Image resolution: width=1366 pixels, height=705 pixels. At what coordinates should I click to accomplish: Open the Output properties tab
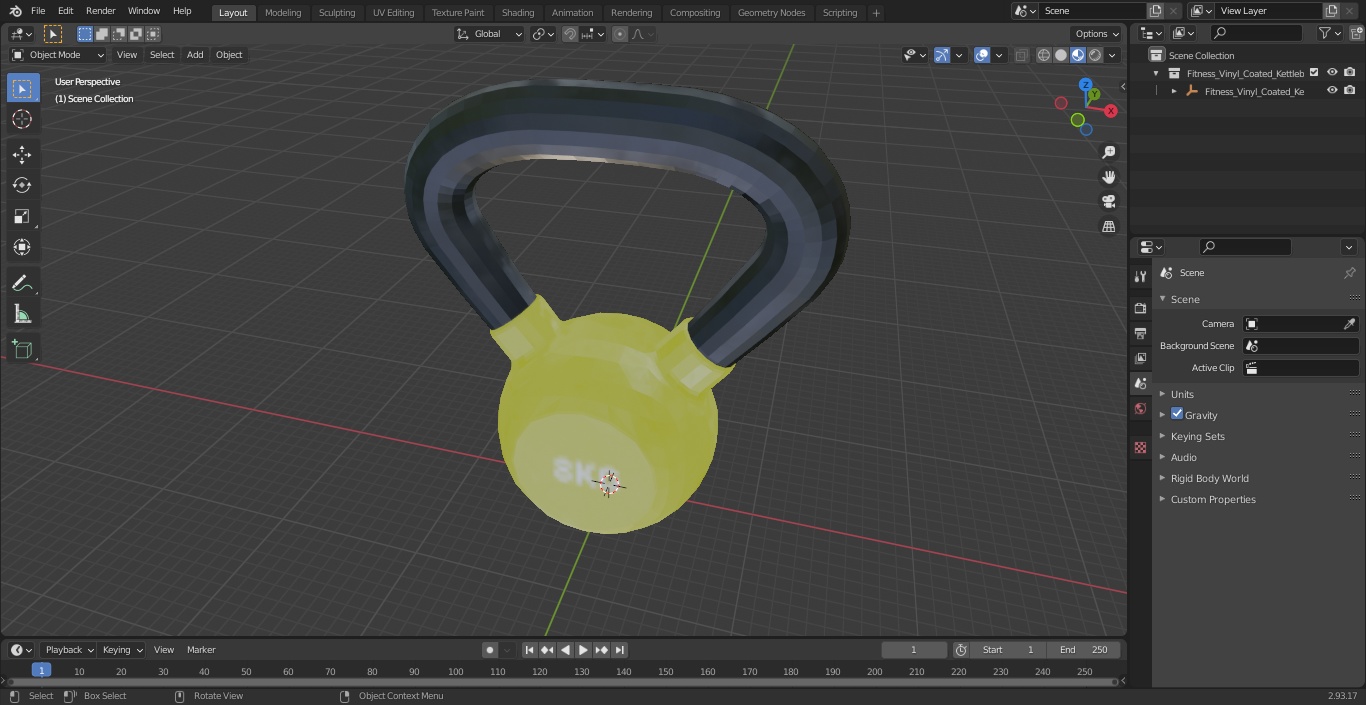[x=1140, y=333]
